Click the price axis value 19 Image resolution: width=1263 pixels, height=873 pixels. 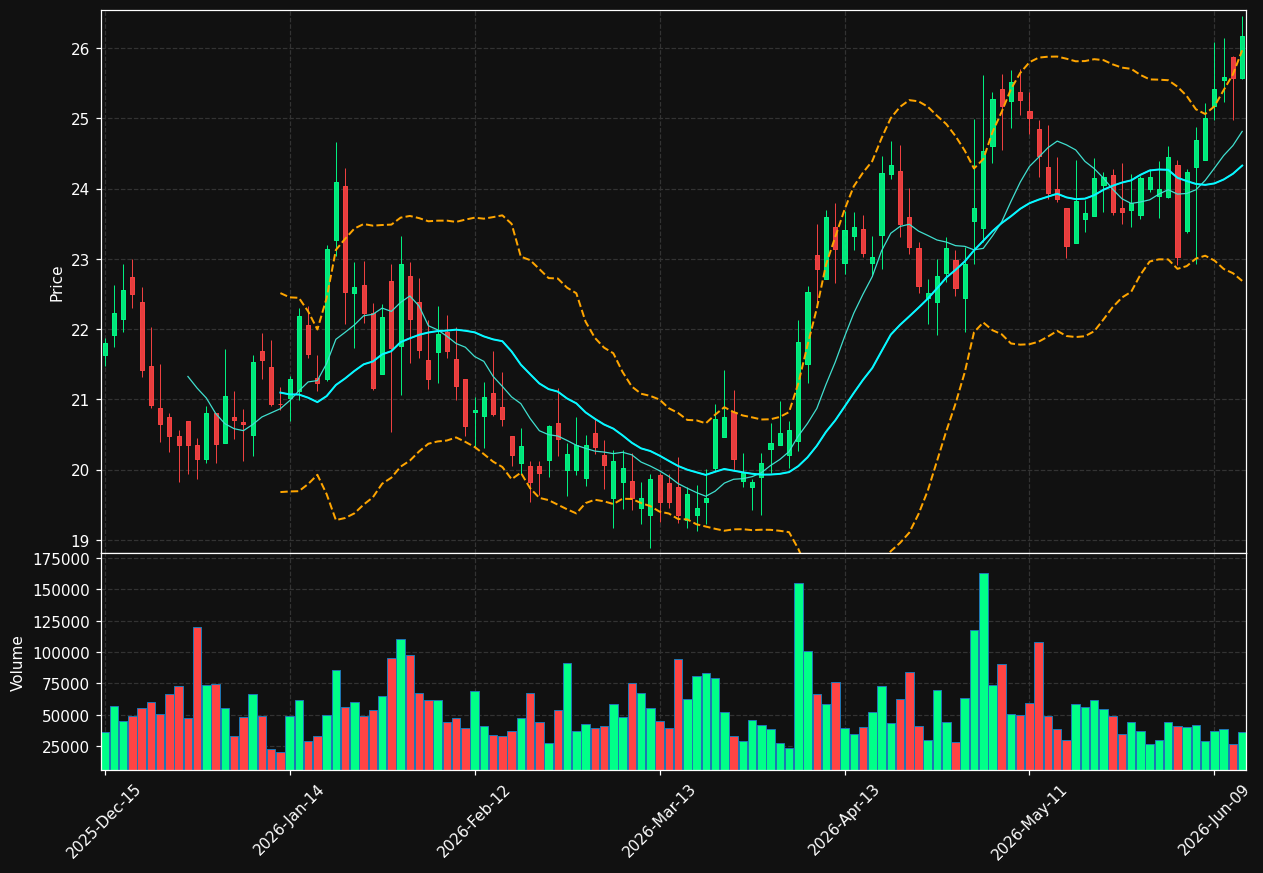(81, 541)
